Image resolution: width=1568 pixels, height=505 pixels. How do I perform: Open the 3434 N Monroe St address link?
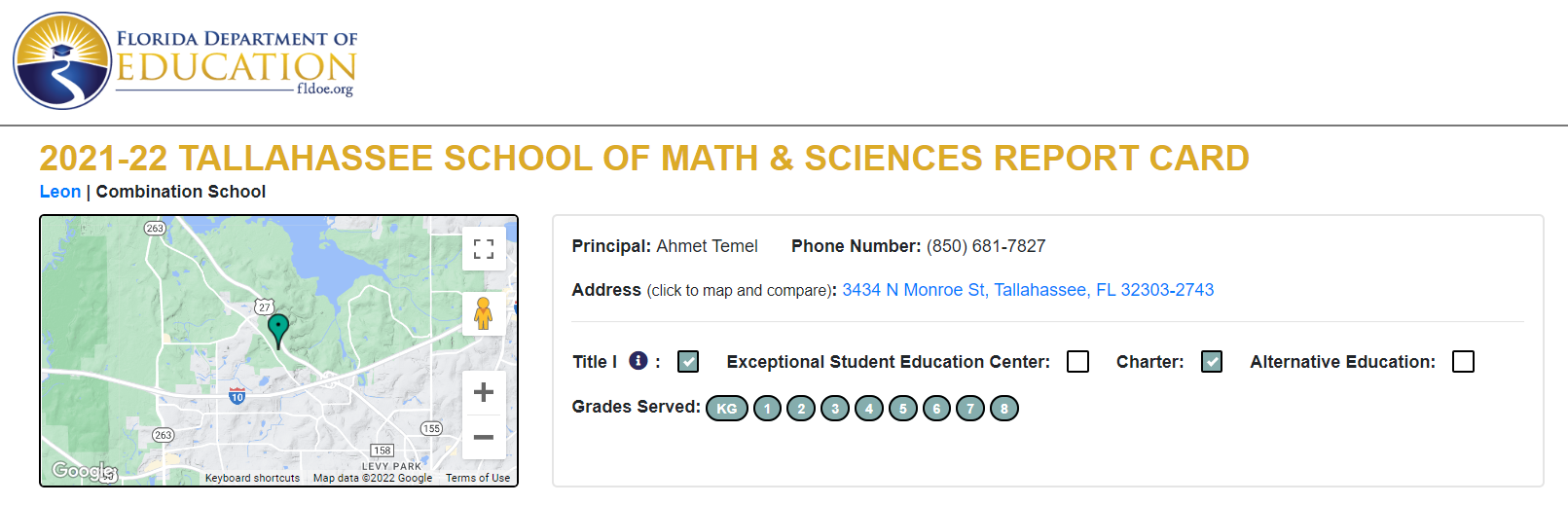[x=1028, y=290]
